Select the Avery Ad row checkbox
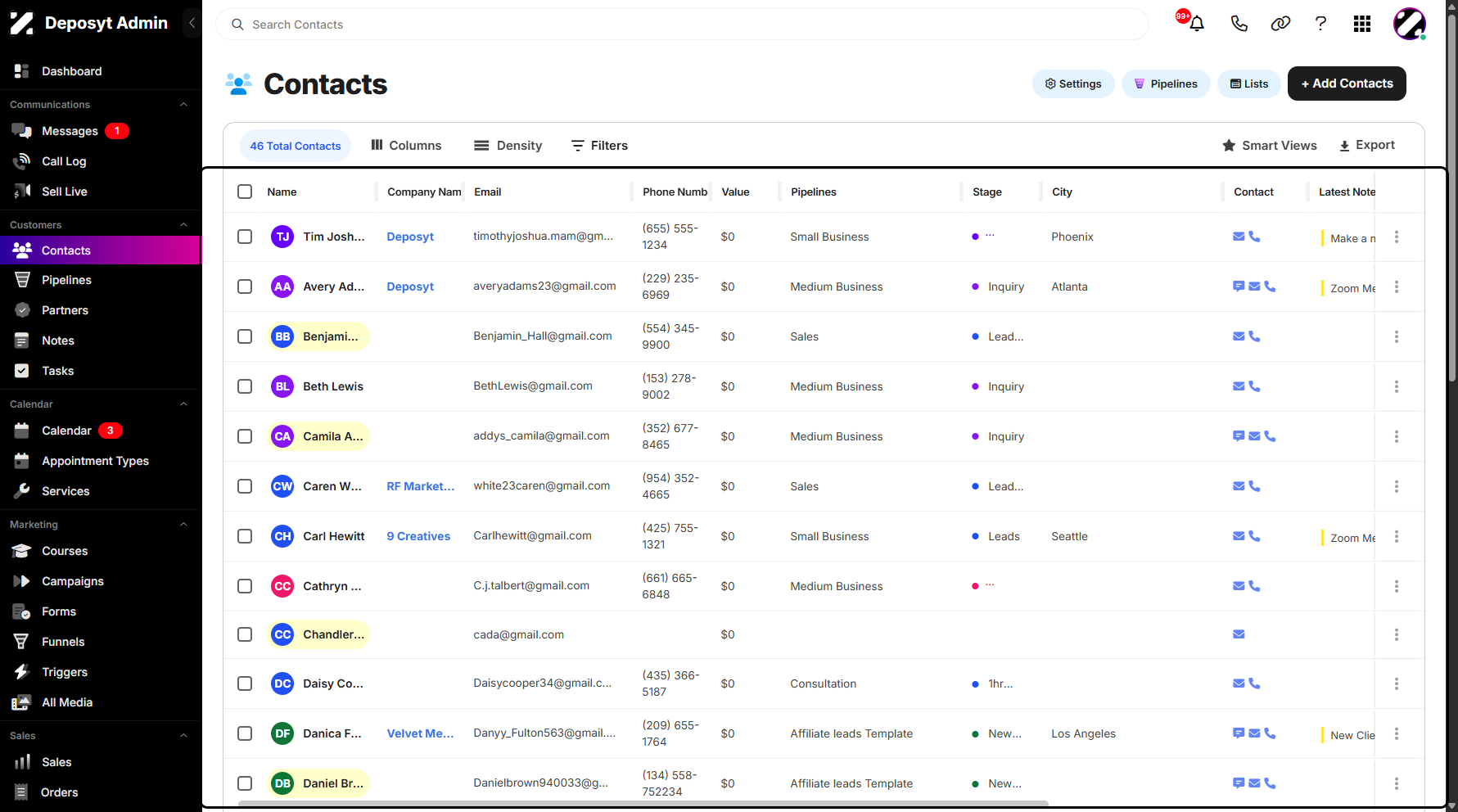 (x=245, y=286)
